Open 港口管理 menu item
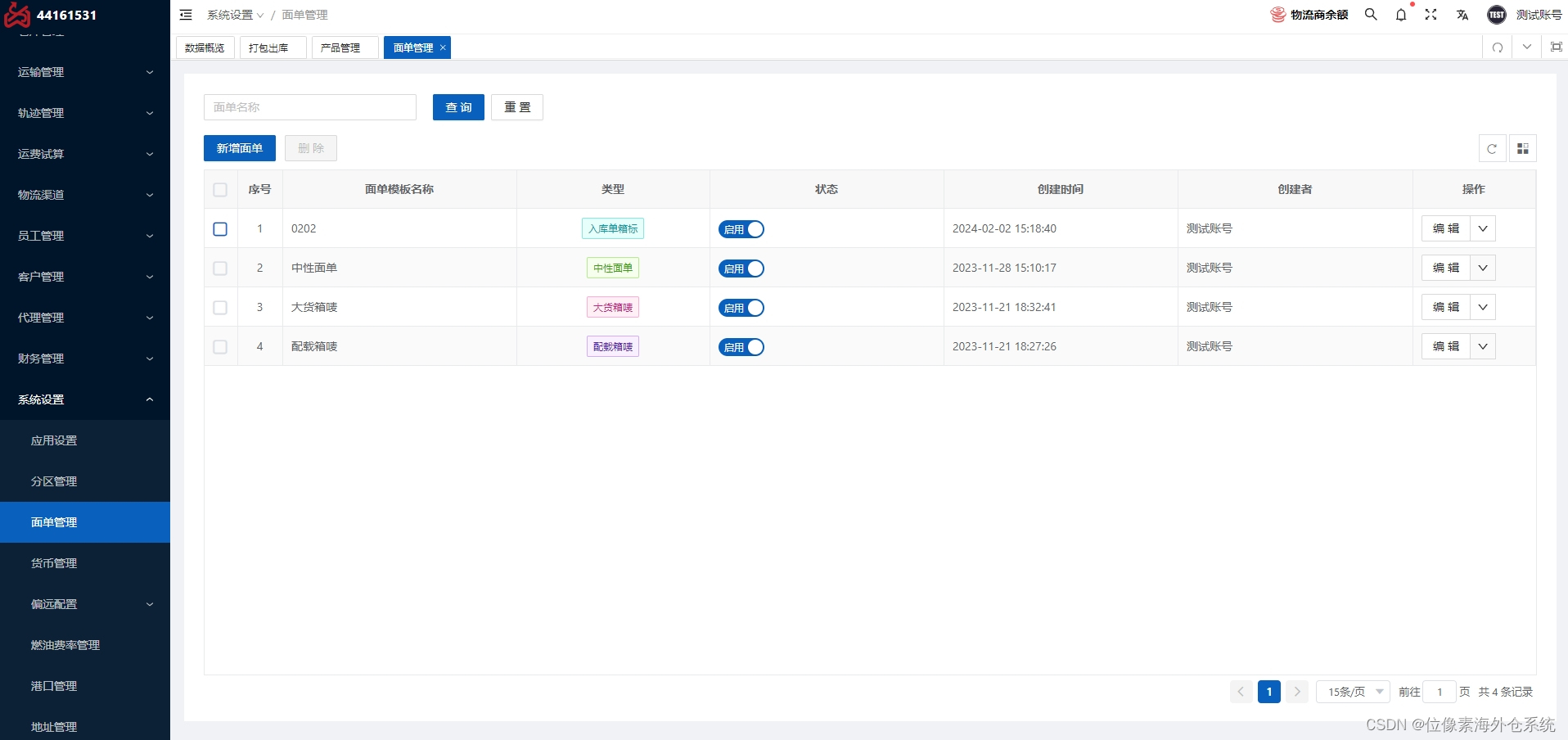 coord(85,686)
